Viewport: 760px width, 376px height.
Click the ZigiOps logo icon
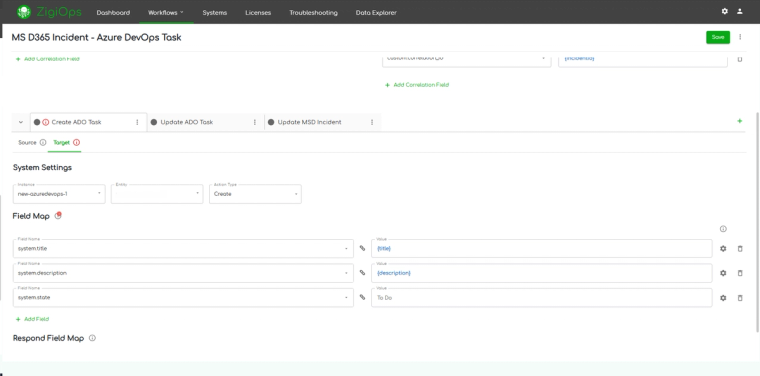tap(23, 12)
